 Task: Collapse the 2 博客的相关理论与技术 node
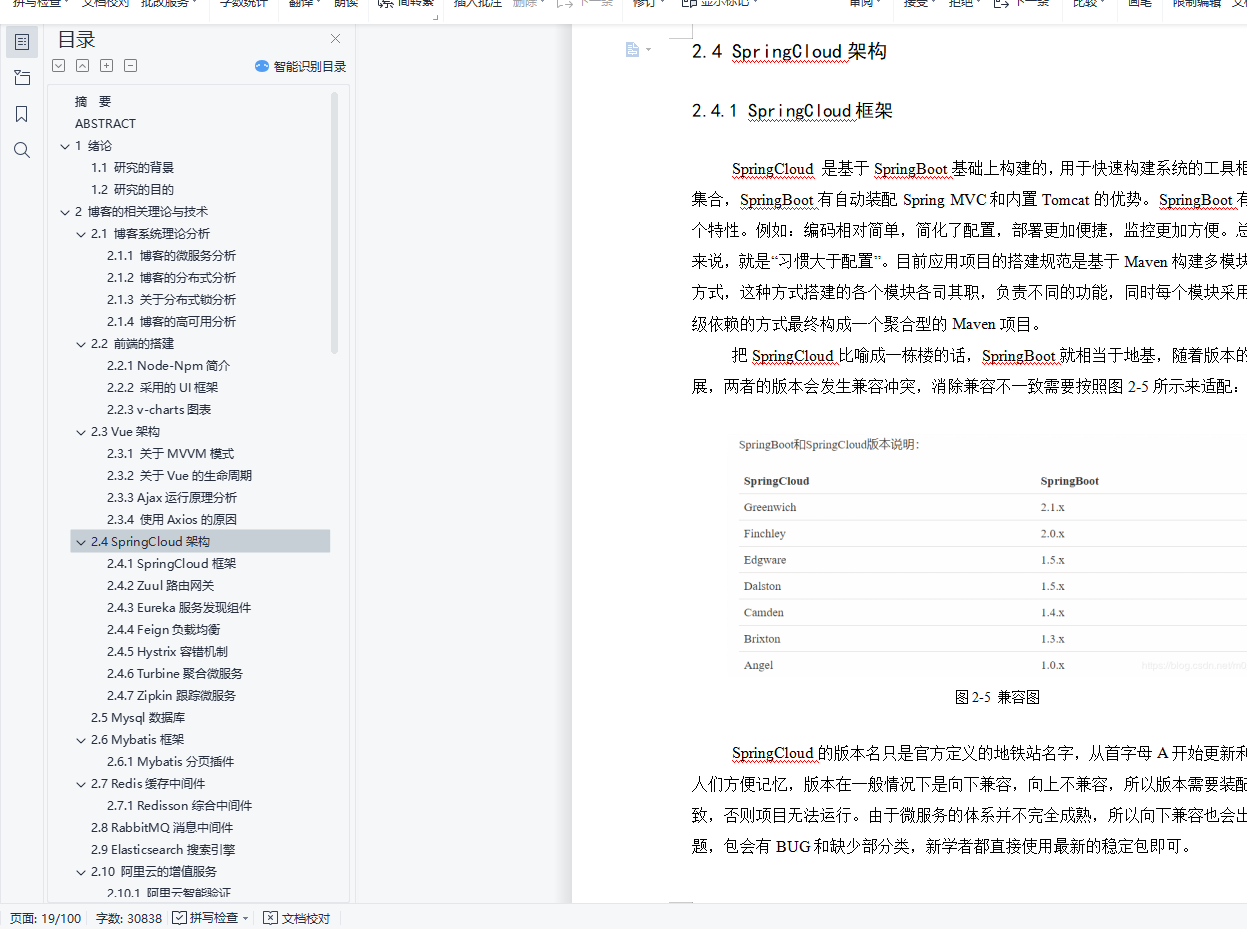click(x=65, y=212)
